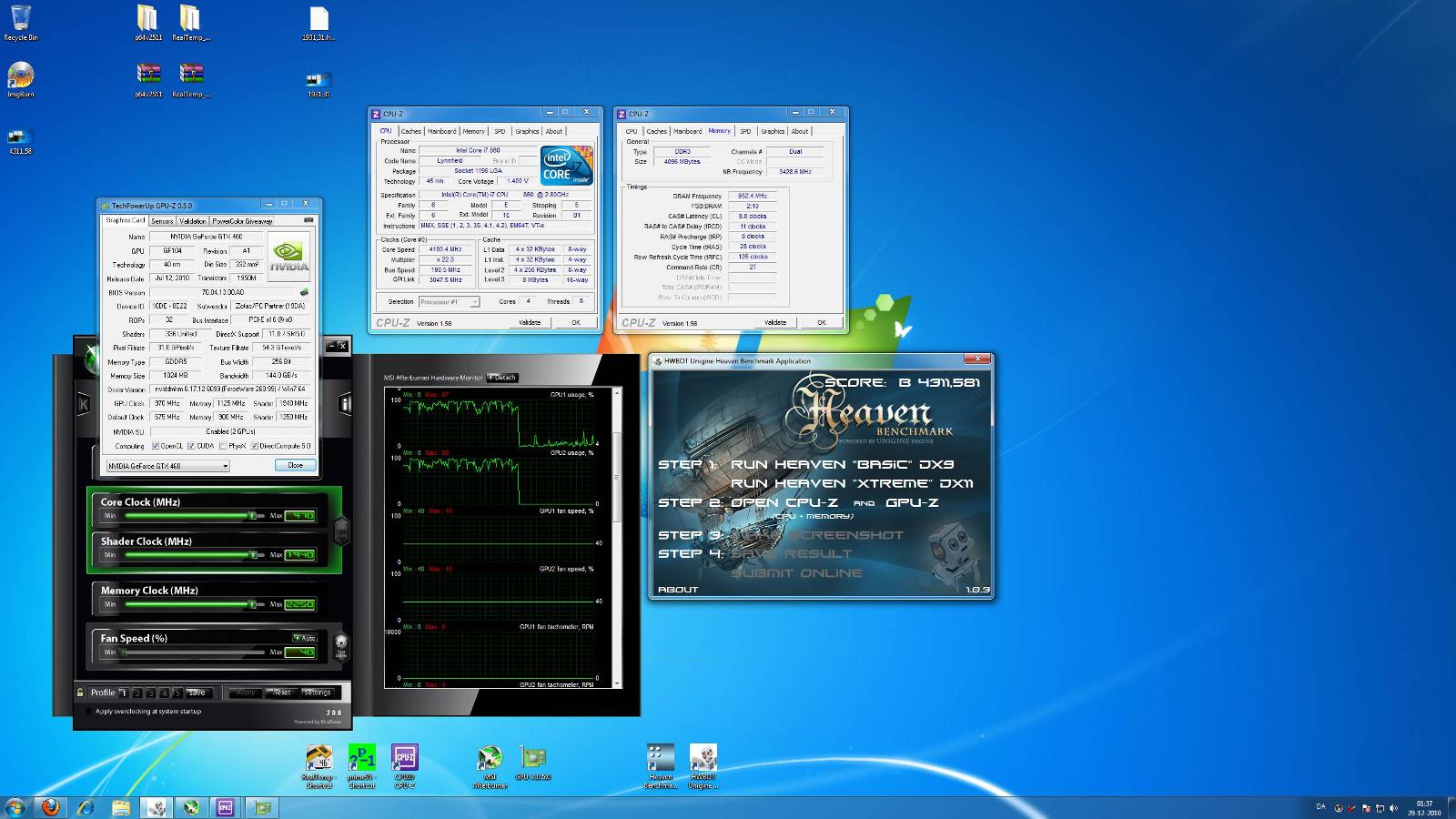
Task: Click the Afterburner profile save button
Action: click(197, 693)
